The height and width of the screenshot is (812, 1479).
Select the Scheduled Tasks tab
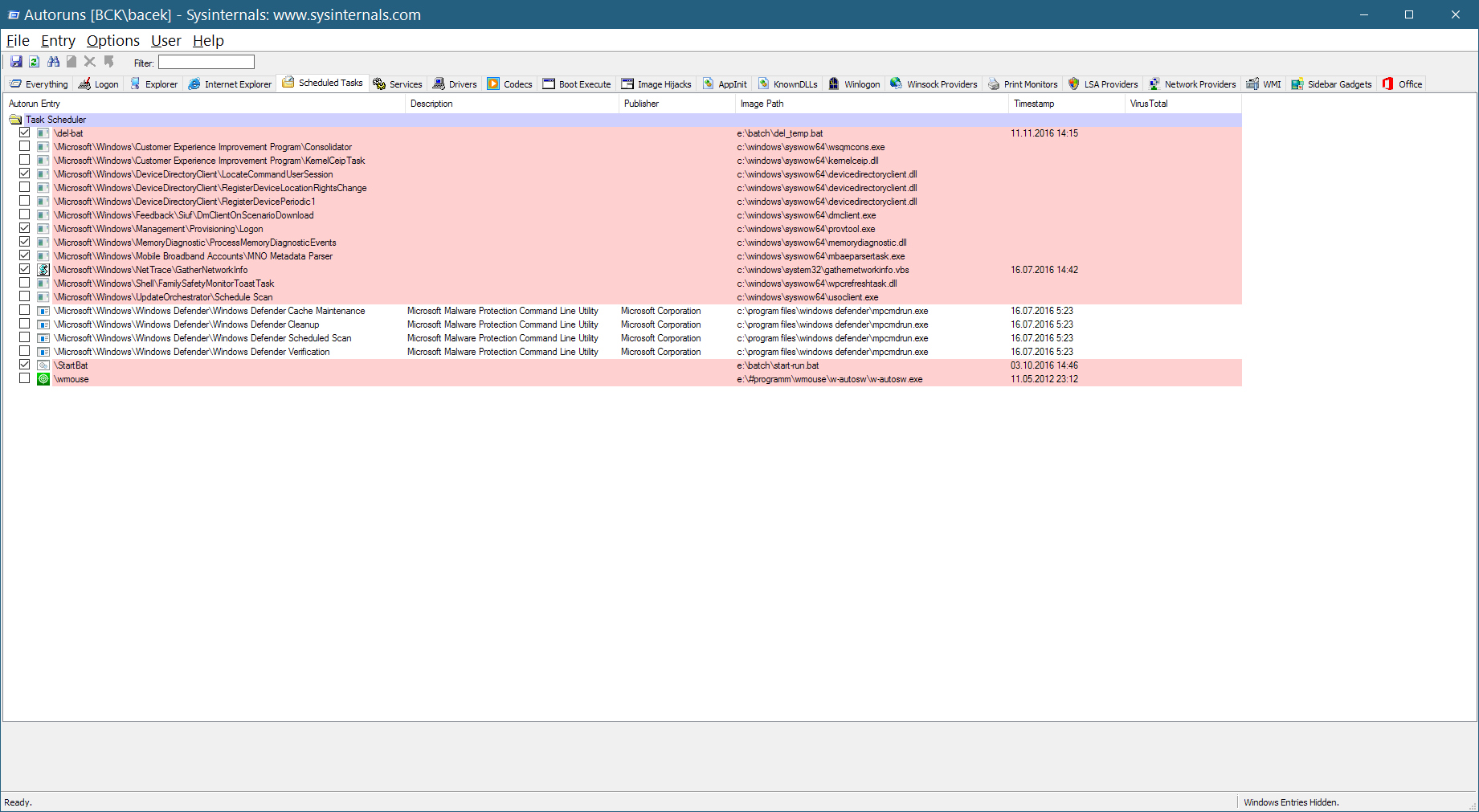tap(323, 83)
